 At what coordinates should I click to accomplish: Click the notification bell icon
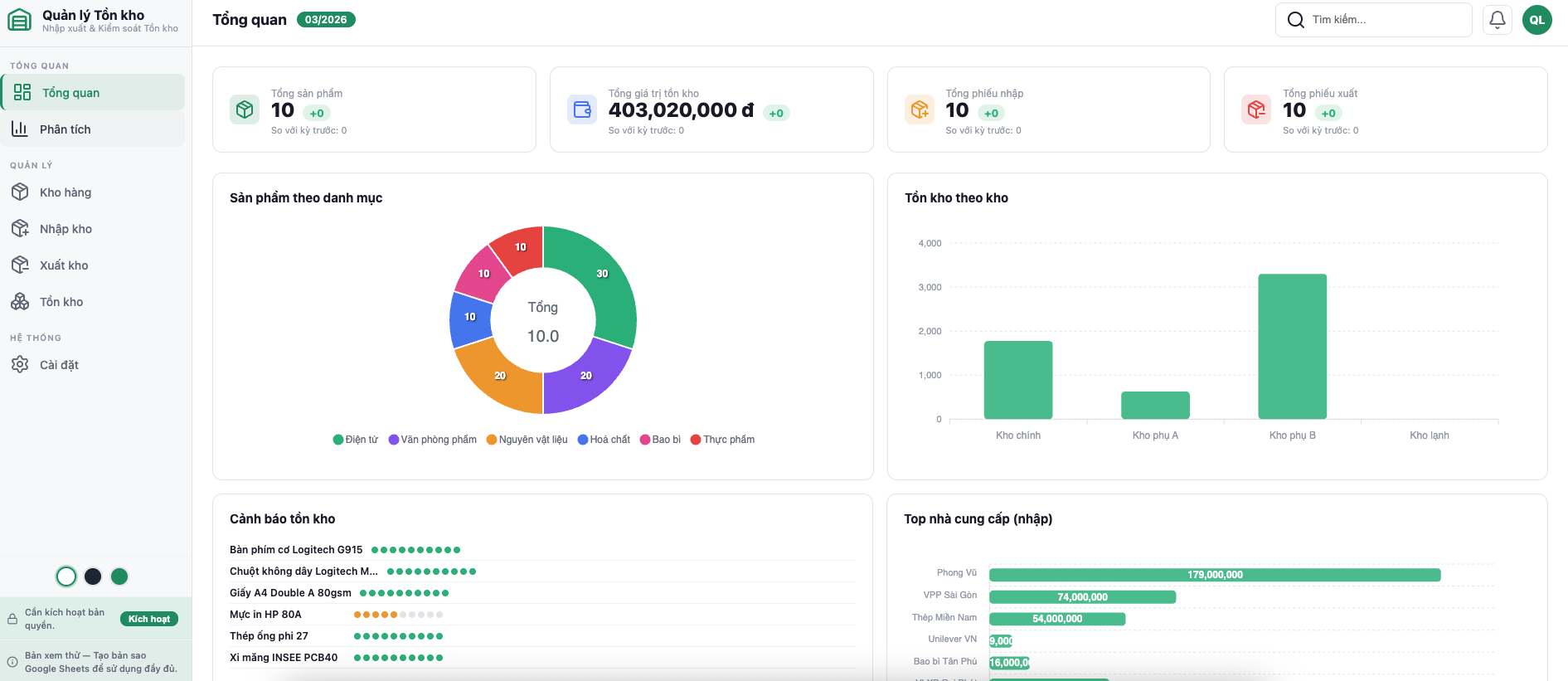tap(1497, 20)
